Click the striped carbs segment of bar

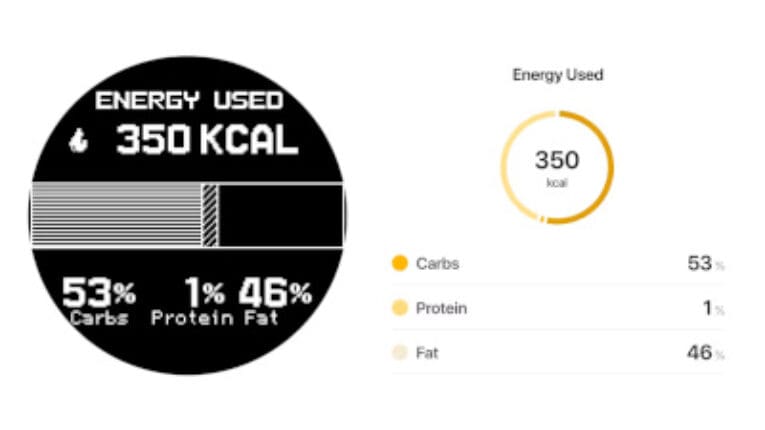pyautogui.click(x=117, y=215)
